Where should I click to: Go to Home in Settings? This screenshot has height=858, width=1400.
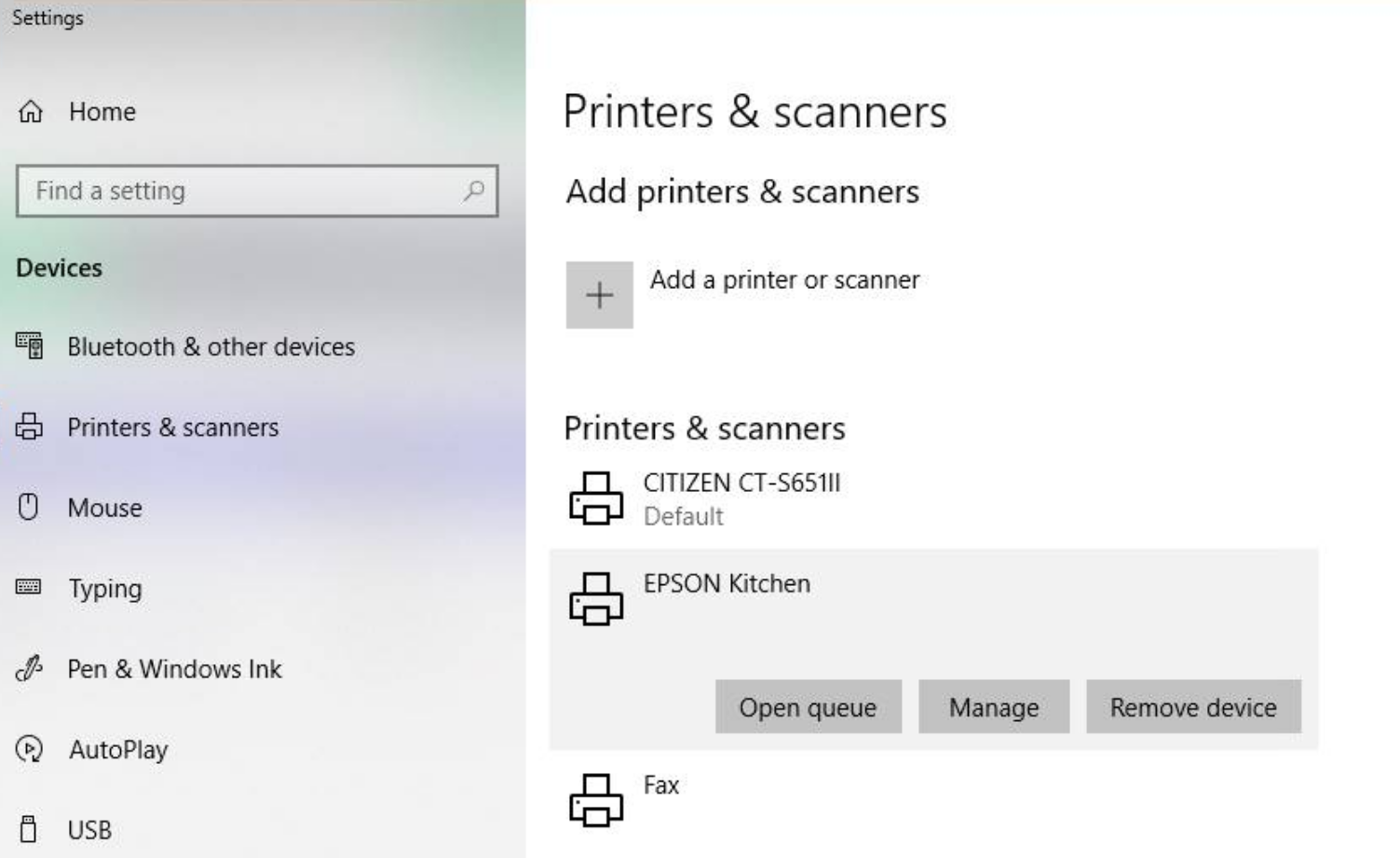(102, 112)
